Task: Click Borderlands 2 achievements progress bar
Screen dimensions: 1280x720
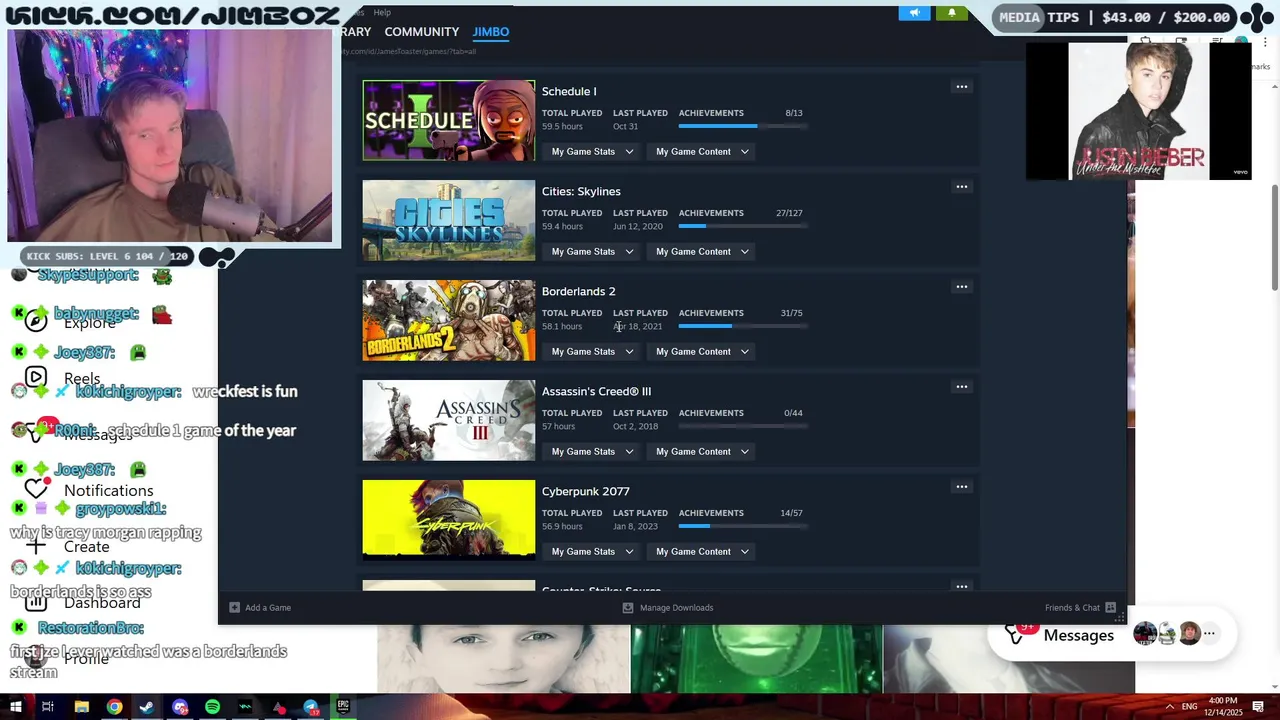Action: pyautogui.click(x=742, y=326)
